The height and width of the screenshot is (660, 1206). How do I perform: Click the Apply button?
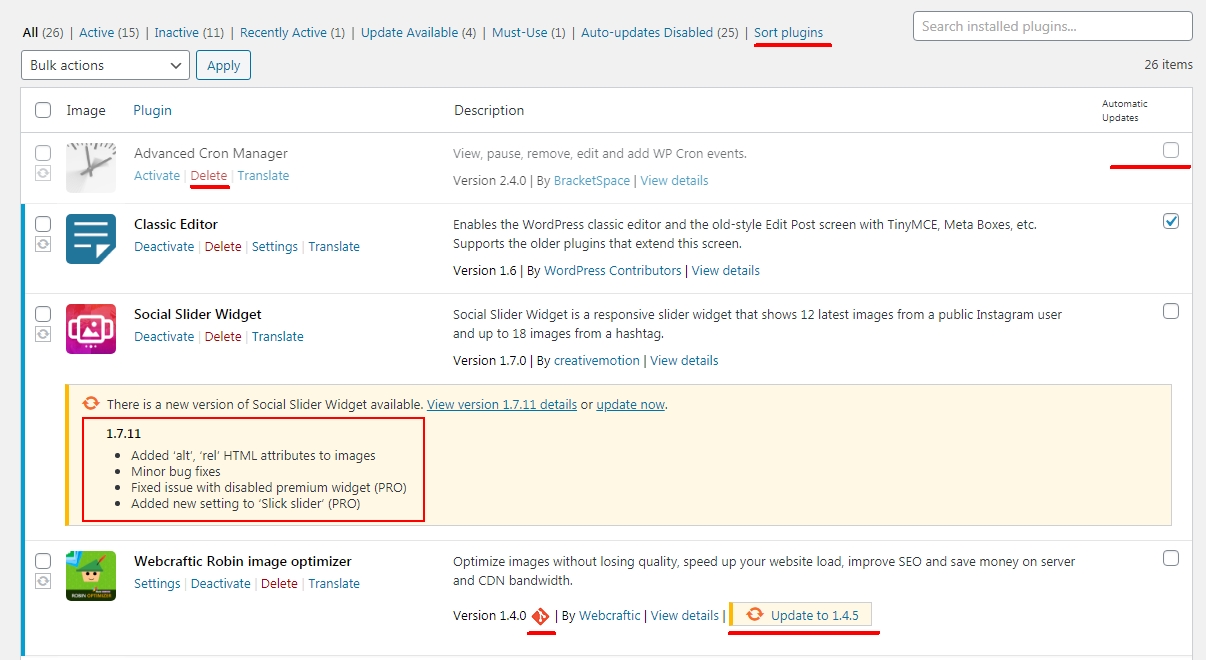tap(224, 65)
